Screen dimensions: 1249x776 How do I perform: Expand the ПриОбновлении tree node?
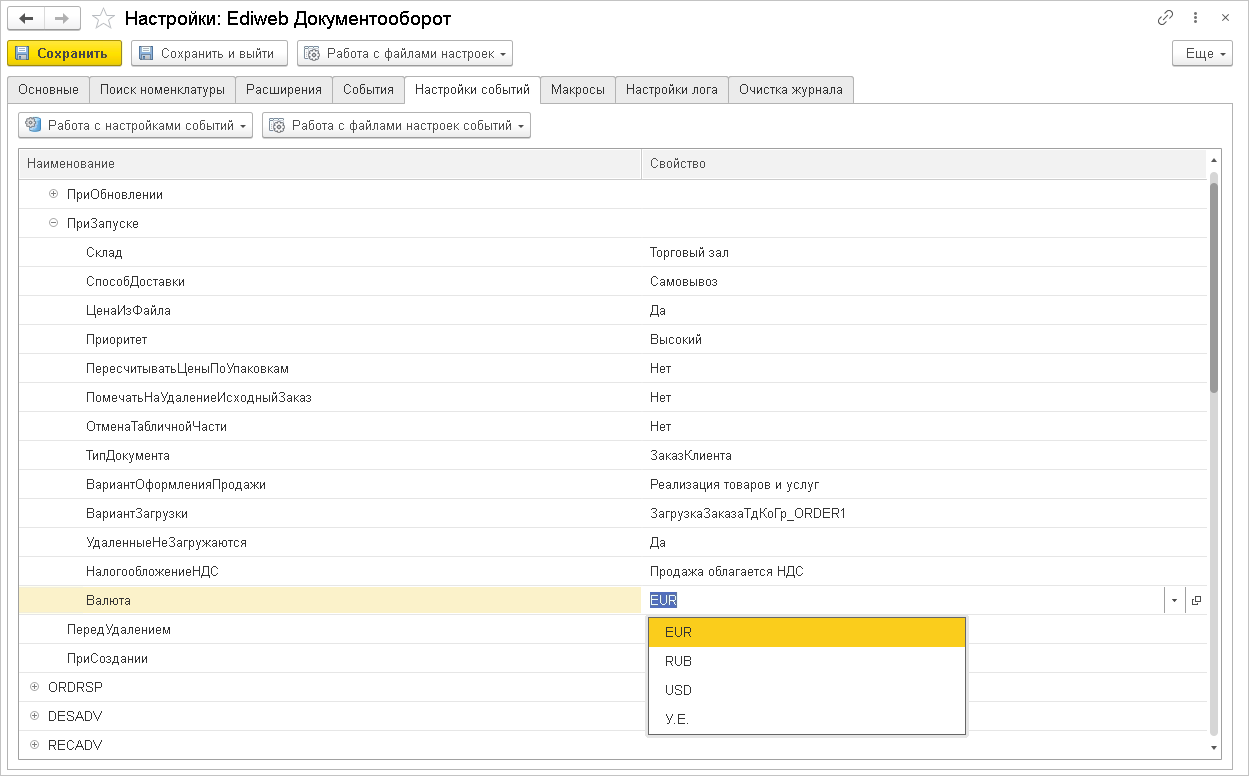pos(54,194)
